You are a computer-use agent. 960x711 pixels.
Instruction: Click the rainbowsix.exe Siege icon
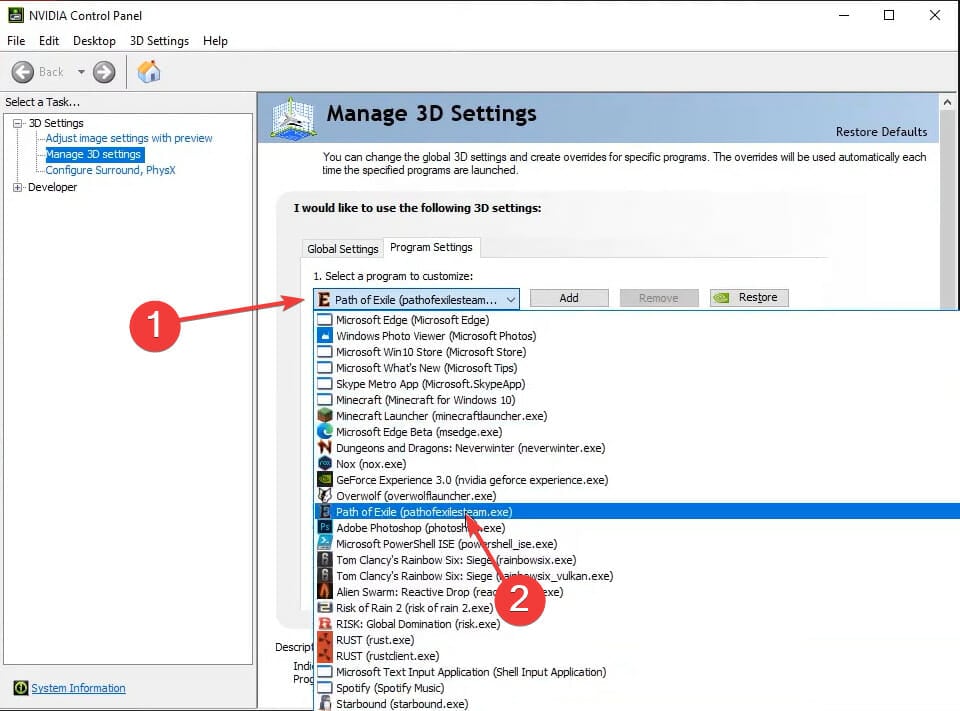pos(324,559)
